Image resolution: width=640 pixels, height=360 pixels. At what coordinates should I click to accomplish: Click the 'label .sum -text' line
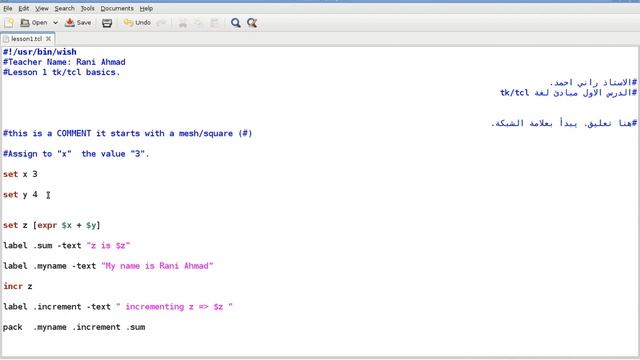pos(67,246)
